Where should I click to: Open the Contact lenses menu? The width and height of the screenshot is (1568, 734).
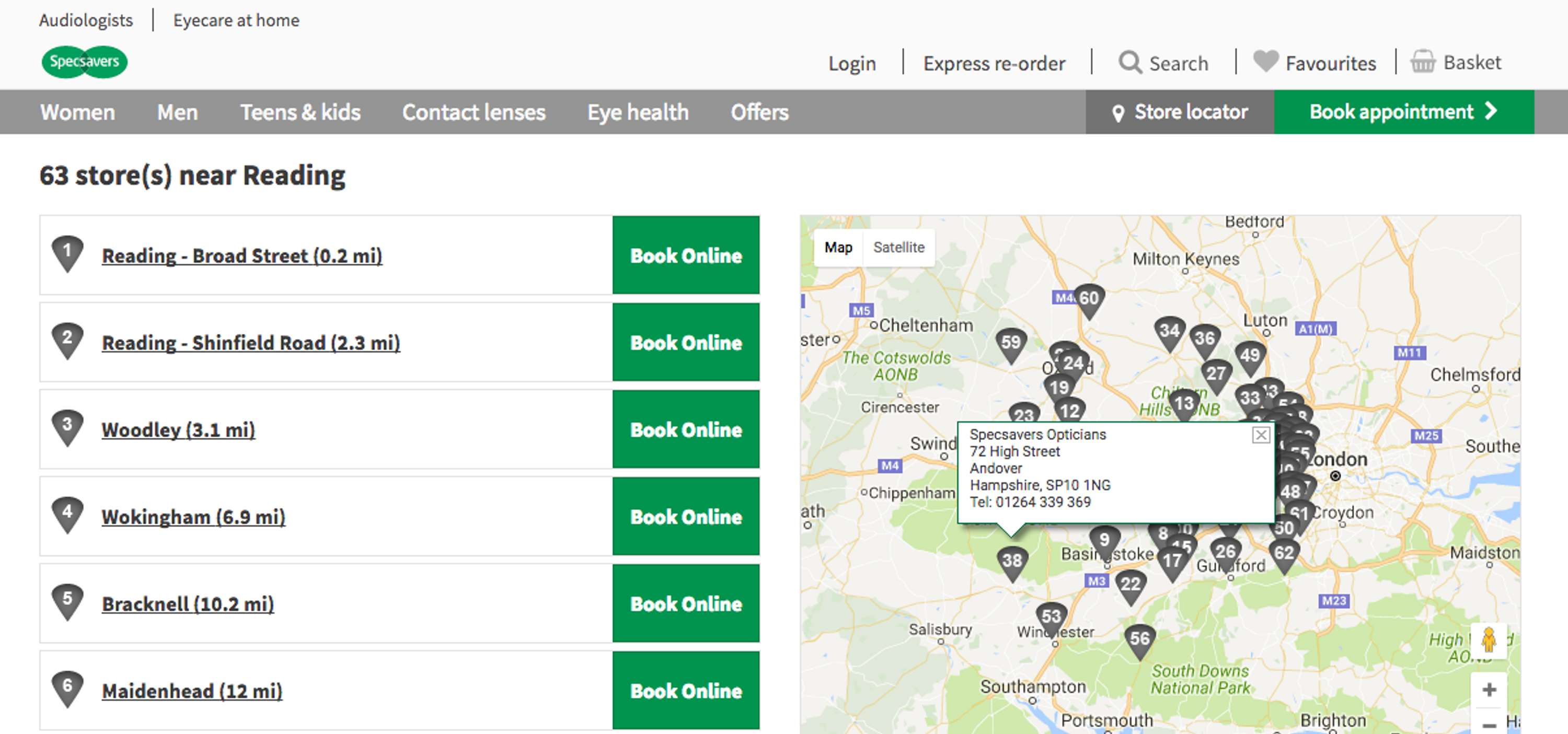(x=474, y=113)
